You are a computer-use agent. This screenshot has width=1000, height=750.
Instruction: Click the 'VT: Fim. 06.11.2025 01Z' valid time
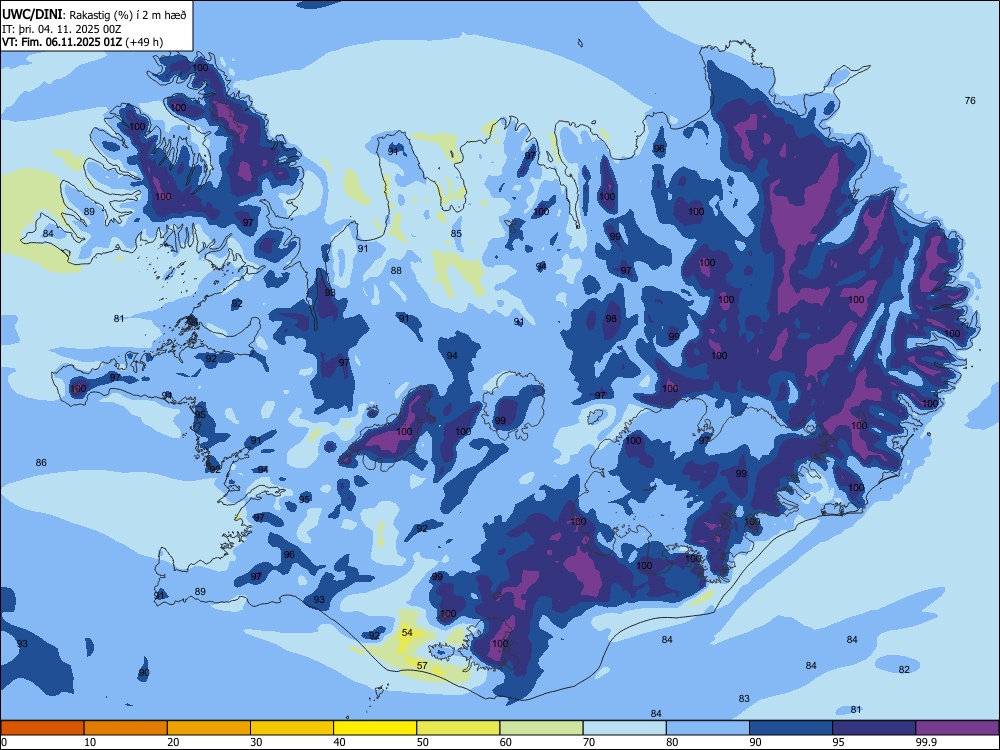click(62, 42)
